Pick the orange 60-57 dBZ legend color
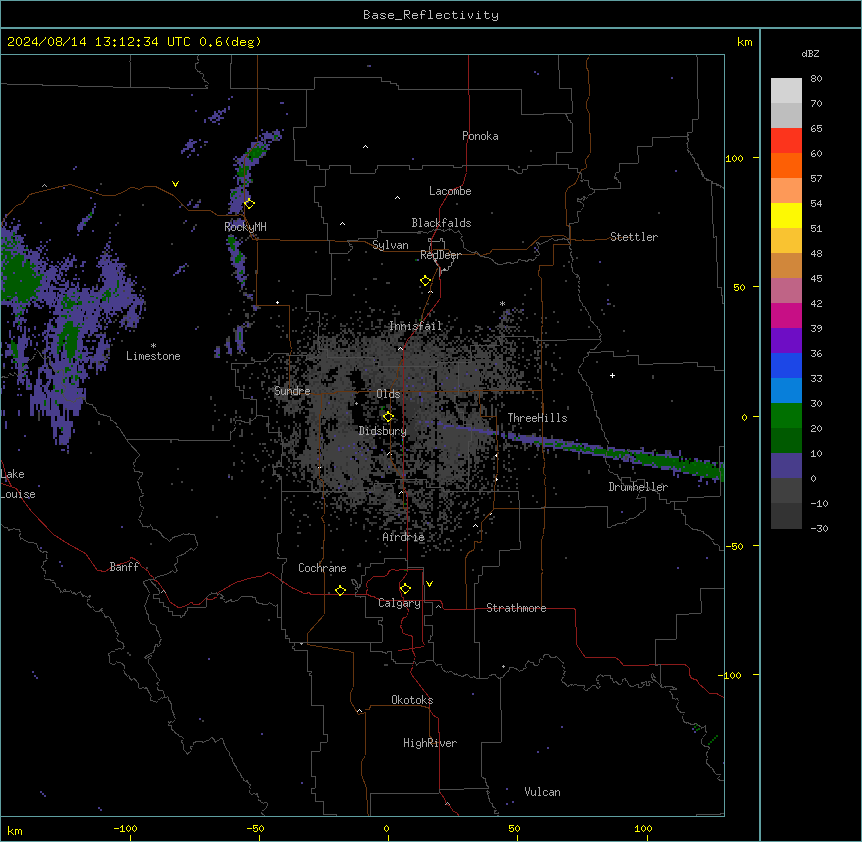862x842 pixels. (x=786, y=165)
